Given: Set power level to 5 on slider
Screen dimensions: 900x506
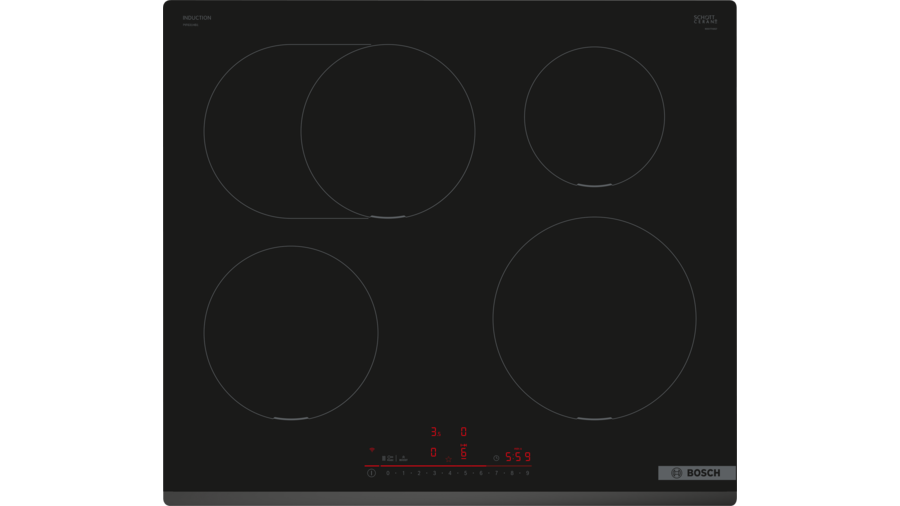Looking at the screenshot, I should (465, 473).
